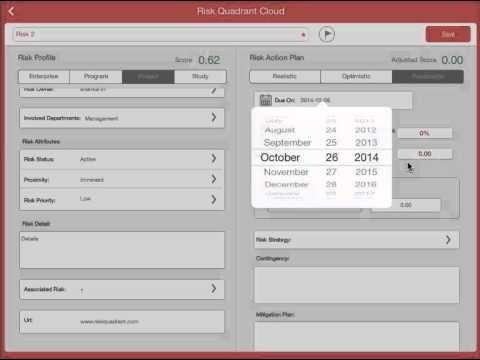Image resolution: width=480 pixels, height=360 pixels.
Task: Choose the Pessimistic action plan tab
Action: coord(428,76)
